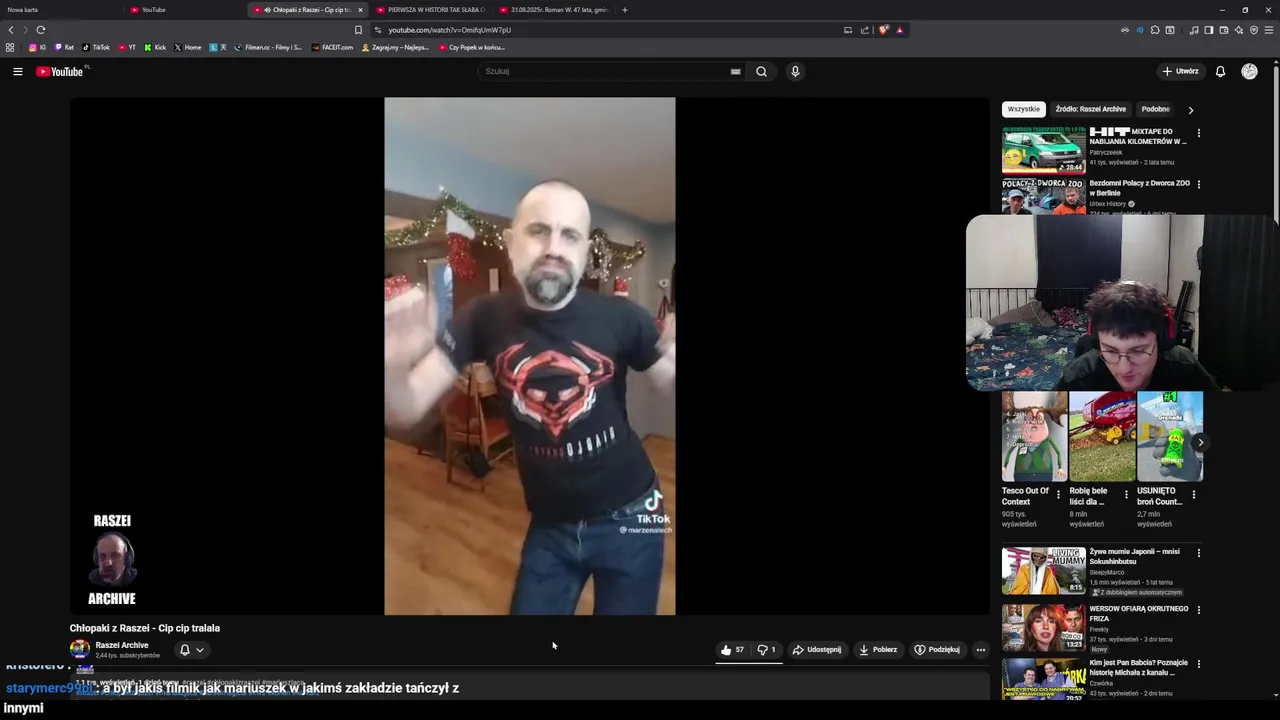
Task: Go to the YouTube home logo
Action: 62,71
